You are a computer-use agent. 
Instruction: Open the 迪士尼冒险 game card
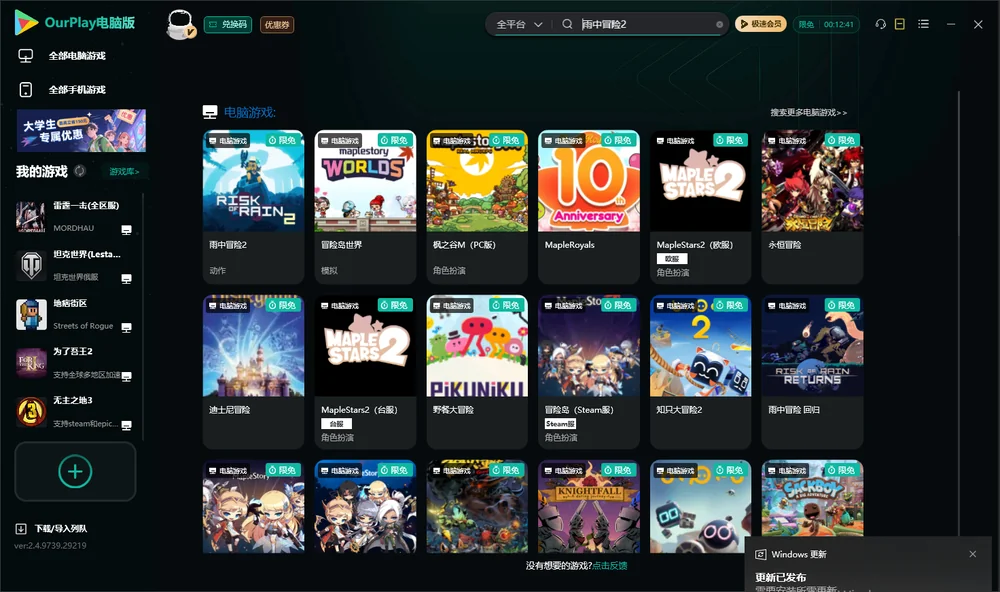(253, 372)
